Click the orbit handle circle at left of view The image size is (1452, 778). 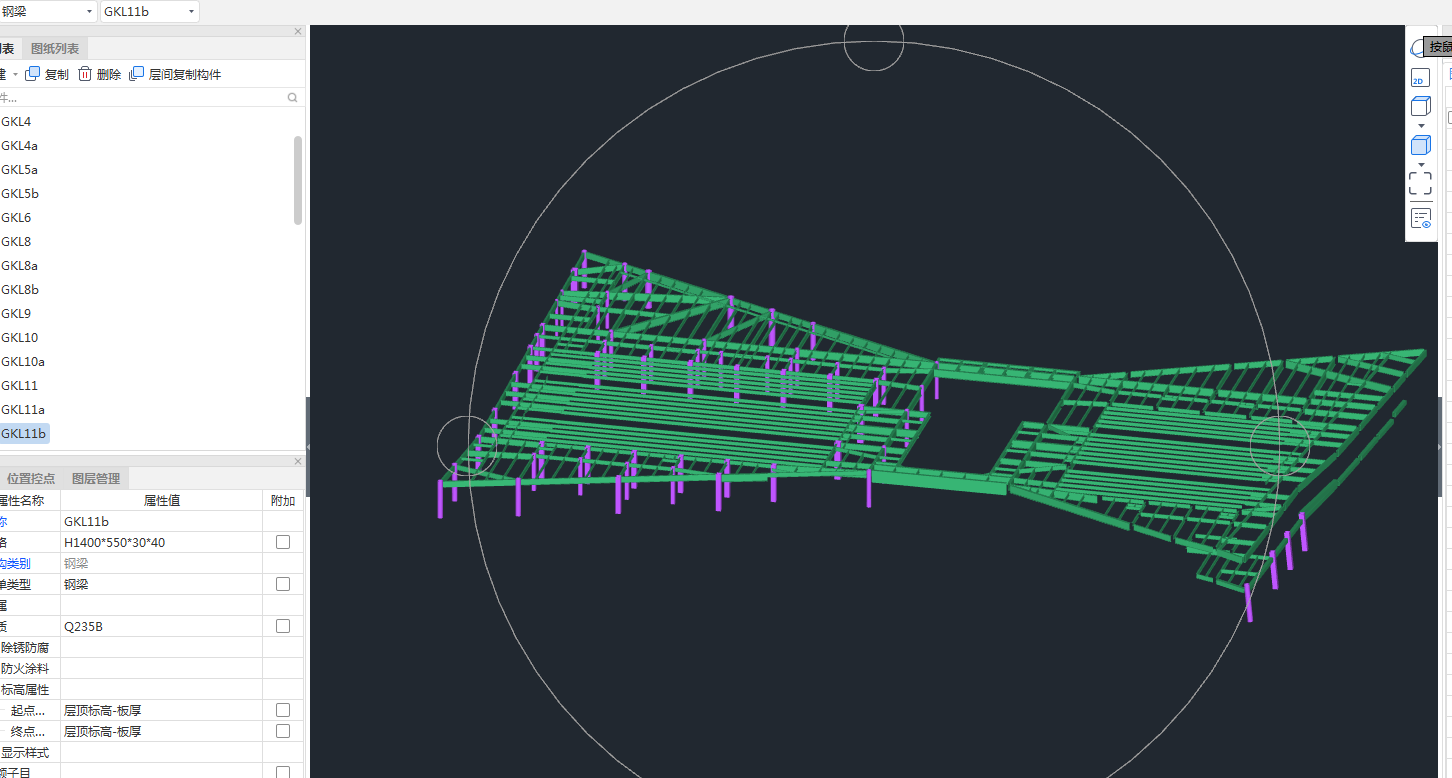coord(468,446)
